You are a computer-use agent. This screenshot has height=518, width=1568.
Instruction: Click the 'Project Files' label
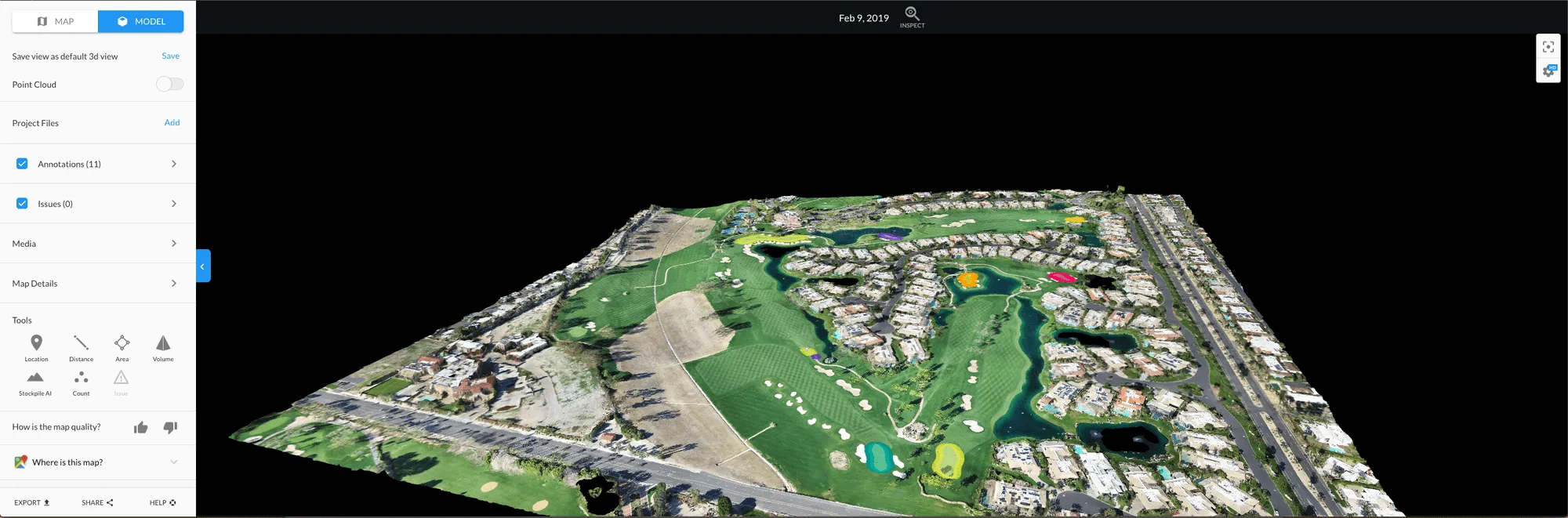[x=35, y=123]
